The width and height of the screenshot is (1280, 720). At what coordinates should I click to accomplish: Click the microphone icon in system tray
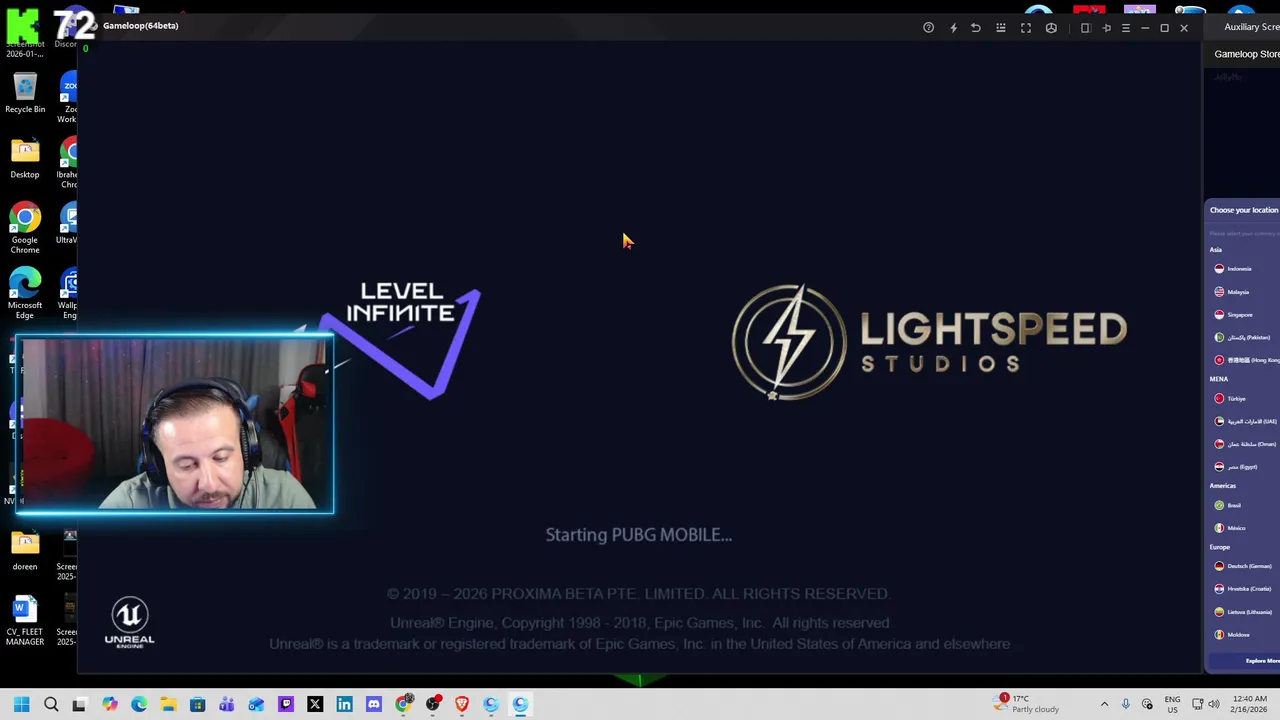(1126, 704)
